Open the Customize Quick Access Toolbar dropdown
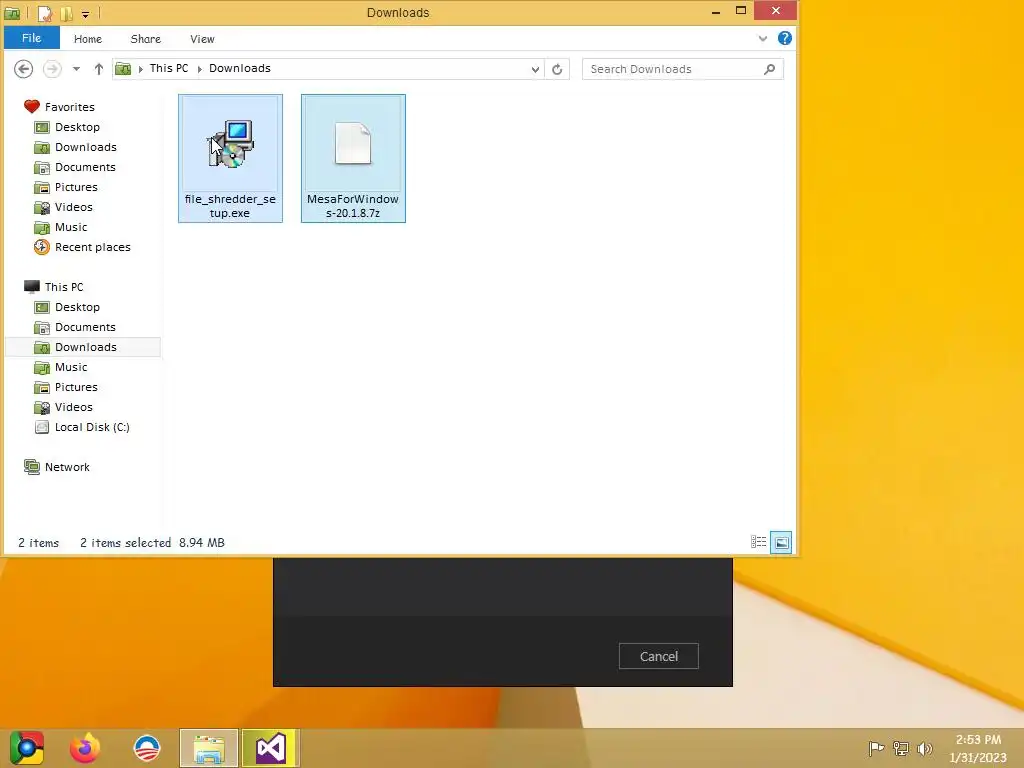Viewport: 1024px width, 768px height. point(86,13)
